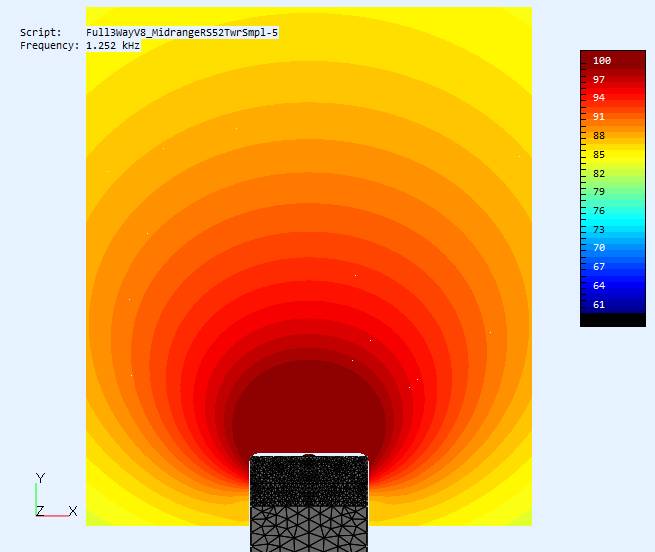Click the Frequency: label
Screen dimensions: 655x552
click(49, 46)
